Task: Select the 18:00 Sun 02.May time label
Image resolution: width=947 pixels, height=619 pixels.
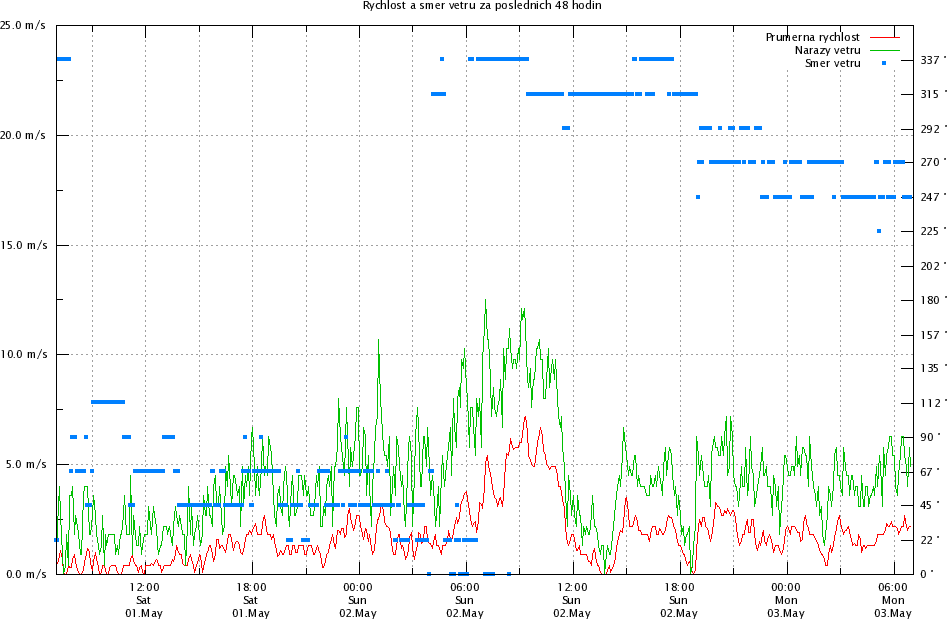Action: coord(678,599)
